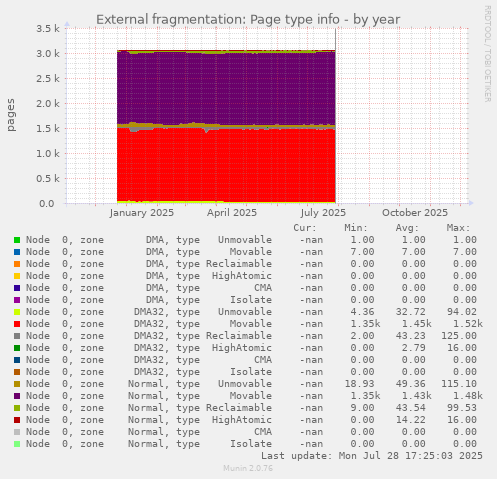Click the DMA32 Movable avg value '1.45k'
Viewport: 497px width, 479px height.
point(416,324)
